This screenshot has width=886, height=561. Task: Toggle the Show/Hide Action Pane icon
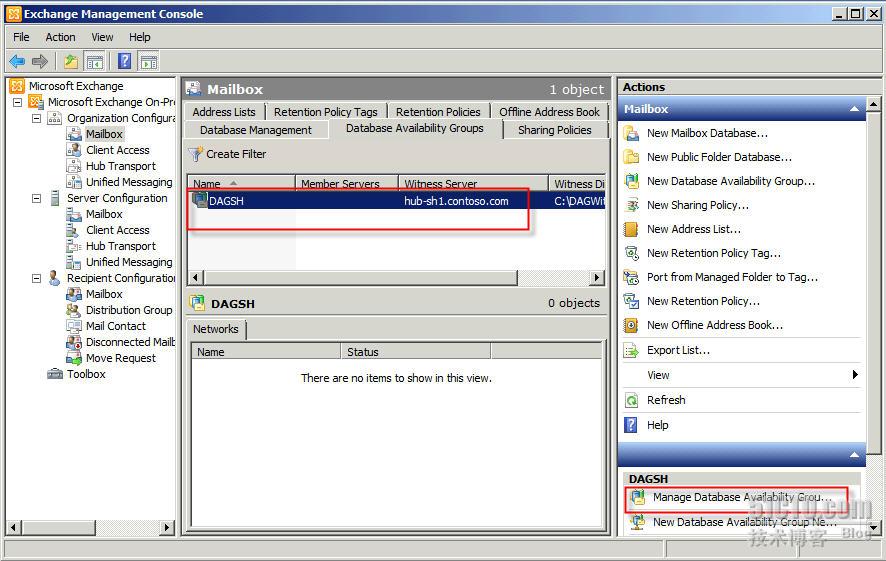click(149, 61)
